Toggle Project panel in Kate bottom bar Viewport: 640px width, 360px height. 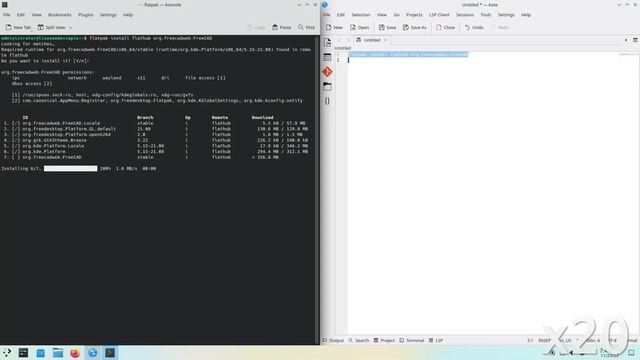tap(384, 340)
